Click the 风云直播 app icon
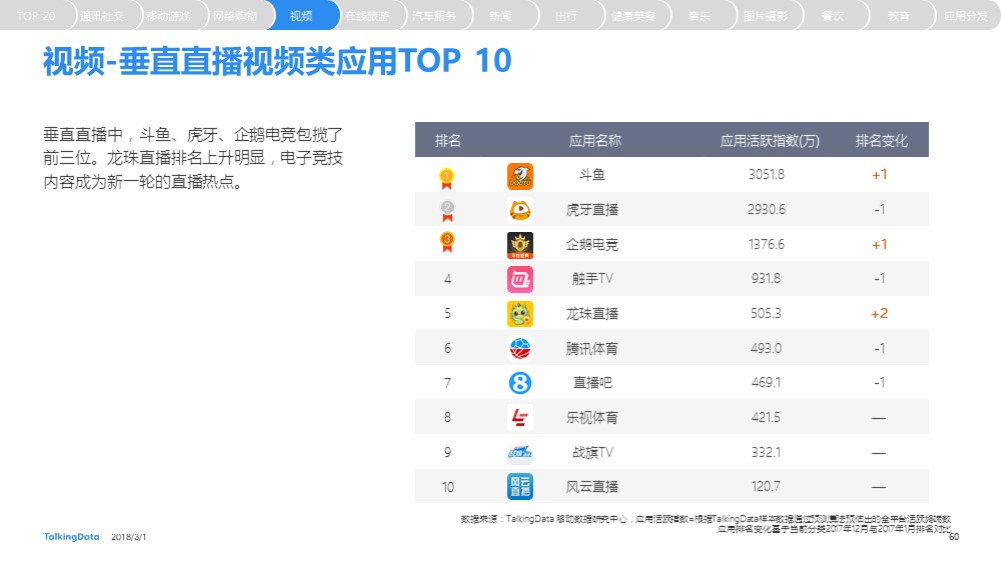1001x563 pixels. click(x=520, y=487)
